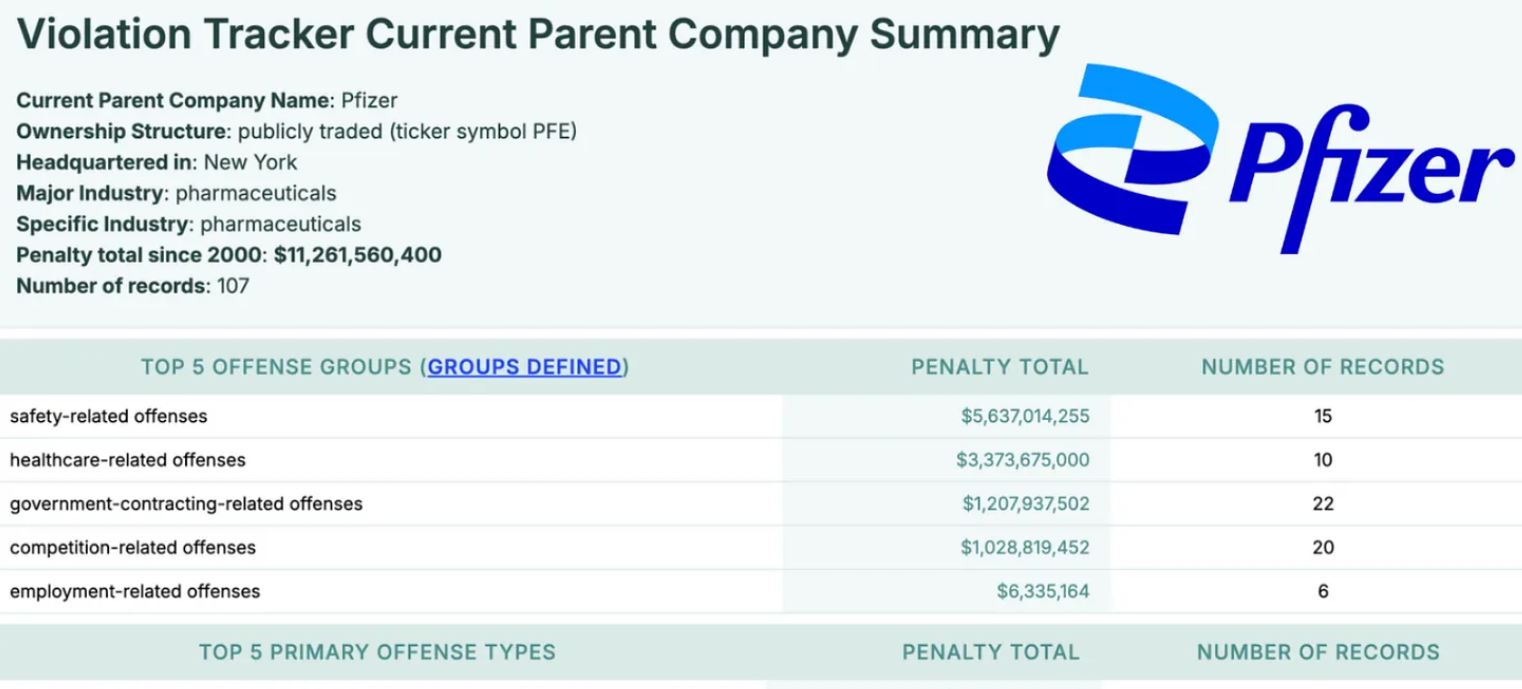Click record count 22 for government-contracting

pos(1323,504)
